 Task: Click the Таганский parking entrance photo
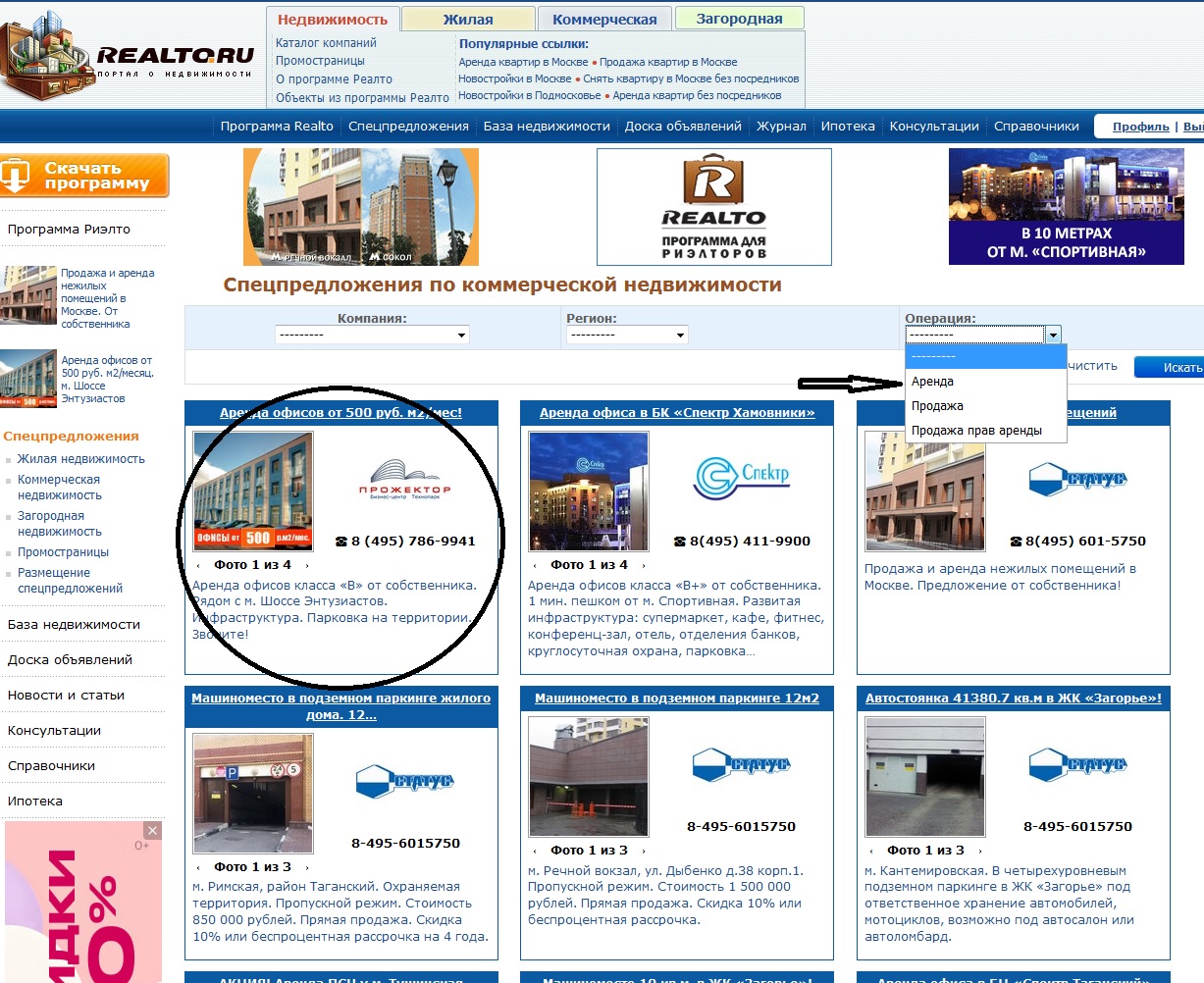(253, 794)
